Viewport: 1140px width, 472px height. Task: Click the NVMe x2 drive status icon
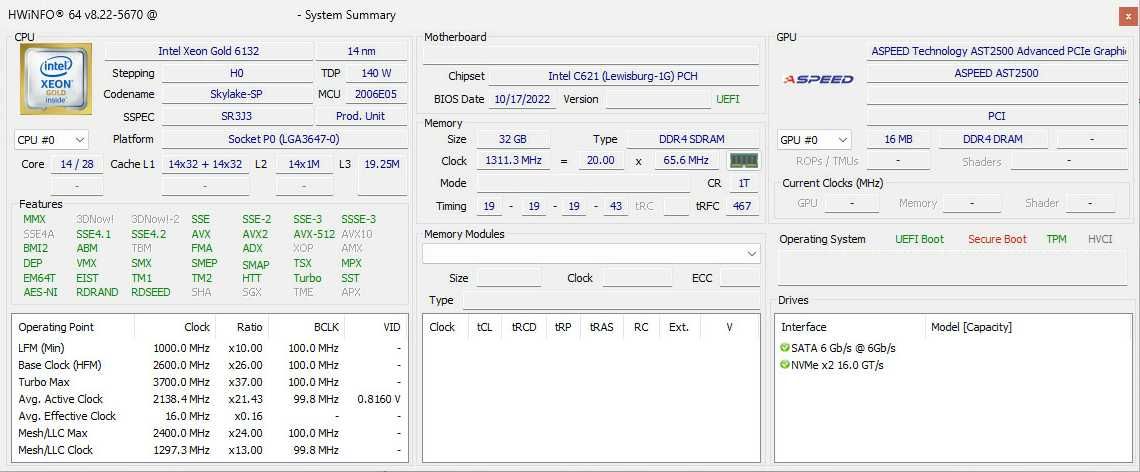[x=784, y=365]
